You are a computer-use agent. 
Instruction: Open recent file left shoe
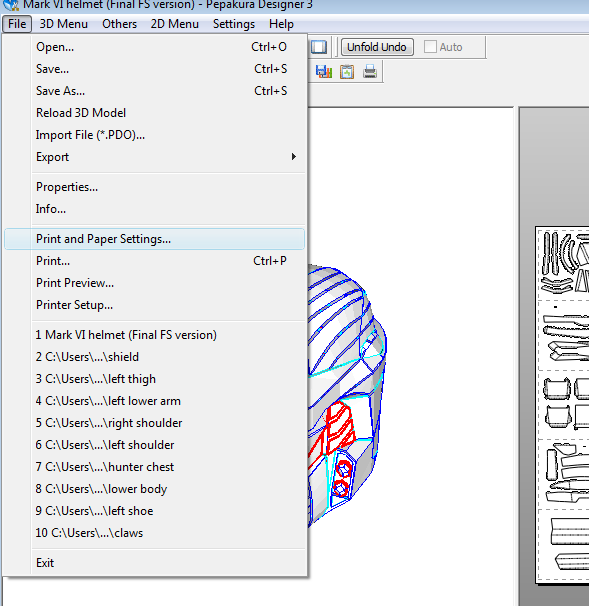pyautogui.click(x=155, y=511)
